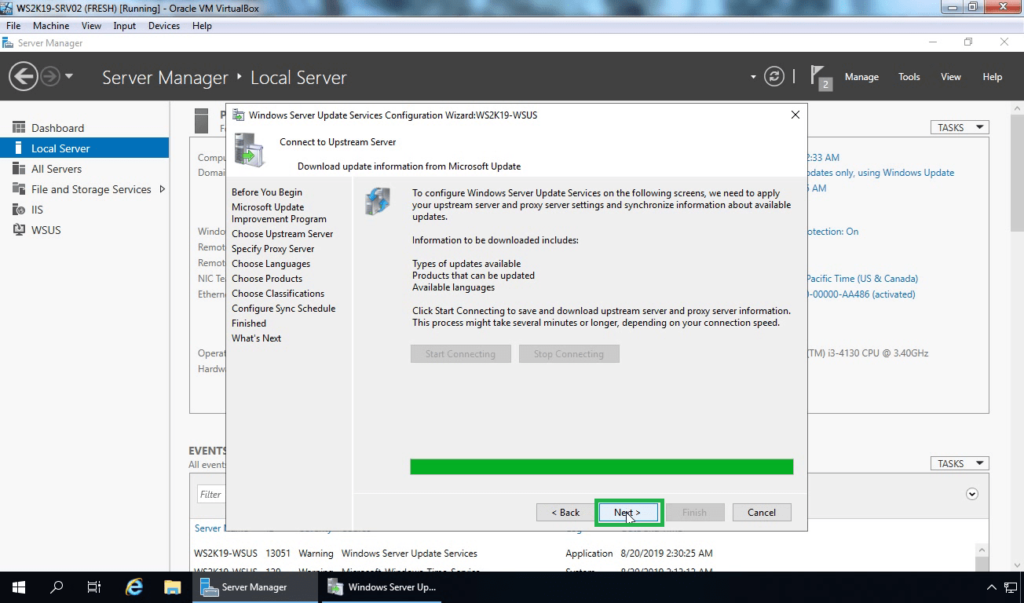The width and height of the screenshot is (1024, 603).
Task: Open the Manage menu
Action: tap(861, 76)
